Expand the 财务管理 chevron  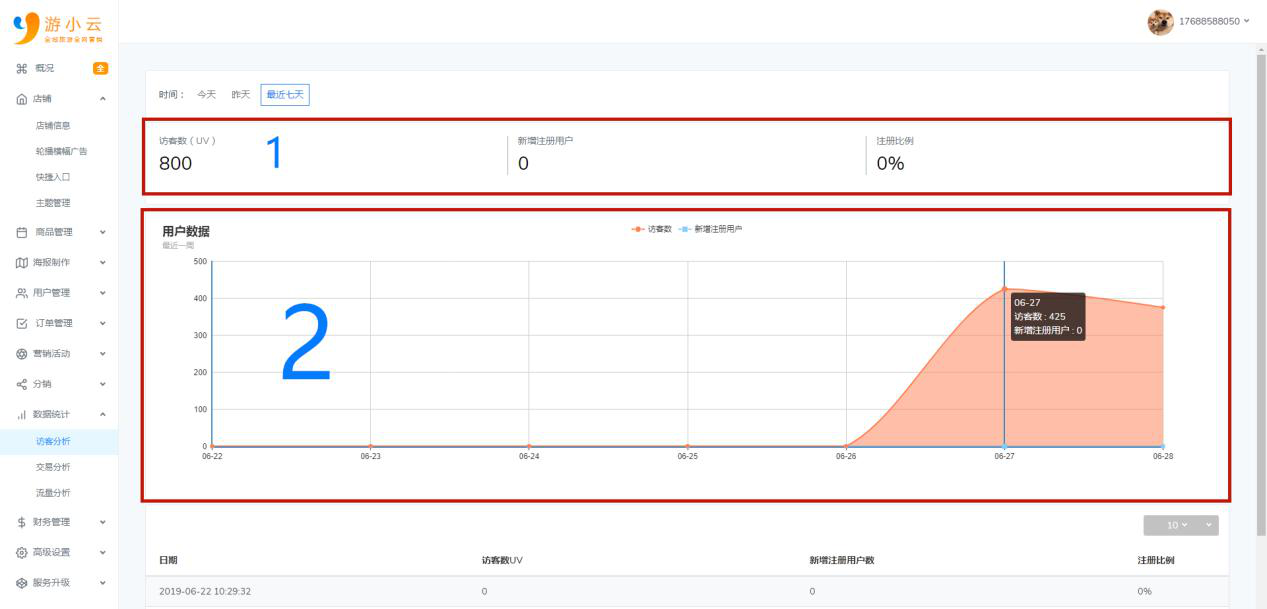102,522
